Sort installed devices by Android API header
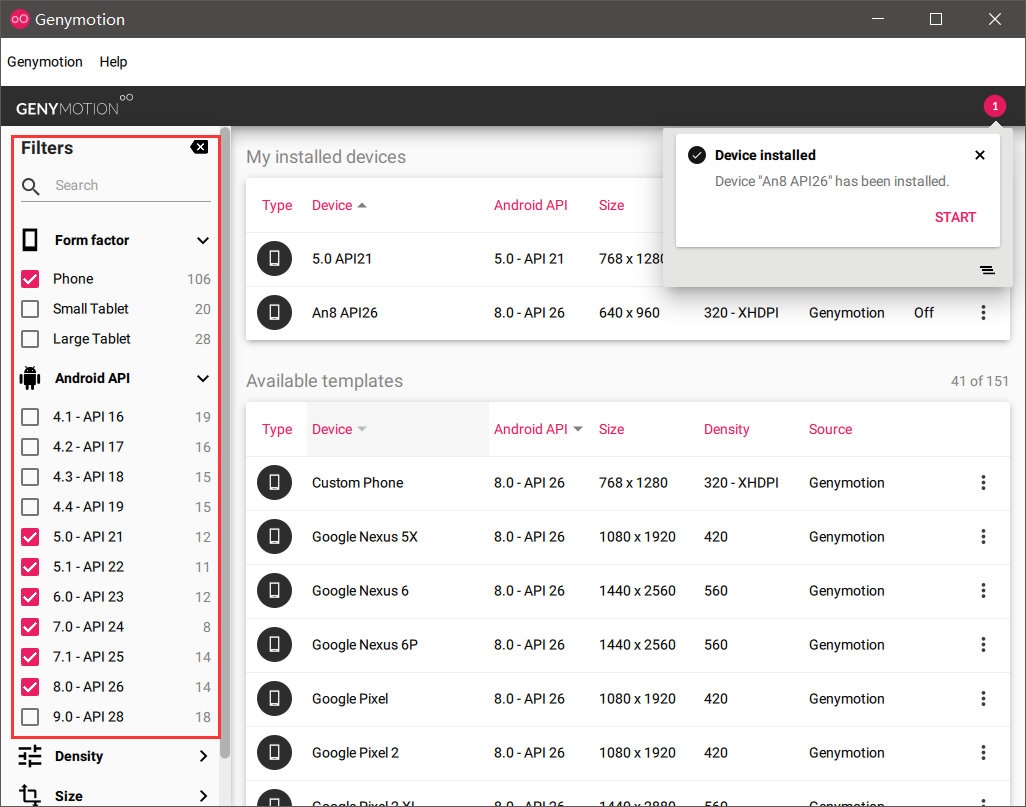1026x807 pixels. coord(531,206)
